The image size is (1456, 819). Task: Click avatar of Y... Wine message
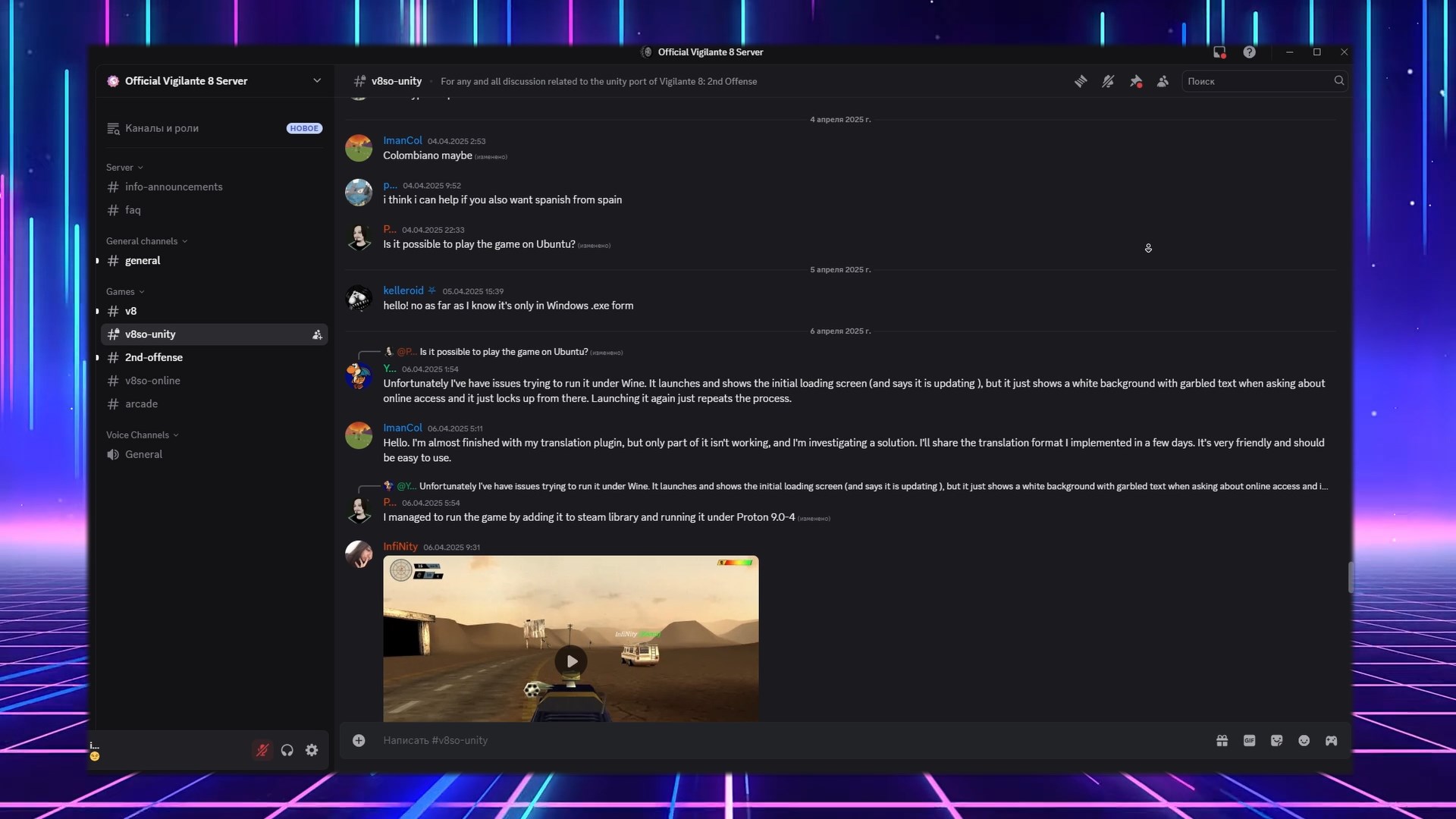point(359,377)
